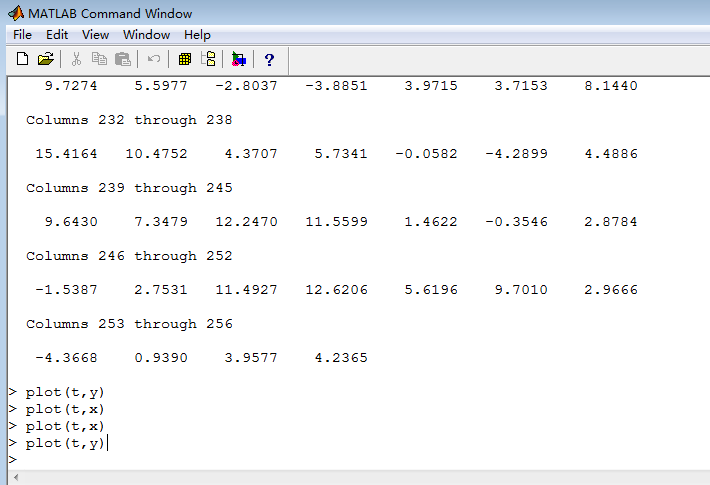
Task: Click the value 15.4164
Action: pos(66,154)
